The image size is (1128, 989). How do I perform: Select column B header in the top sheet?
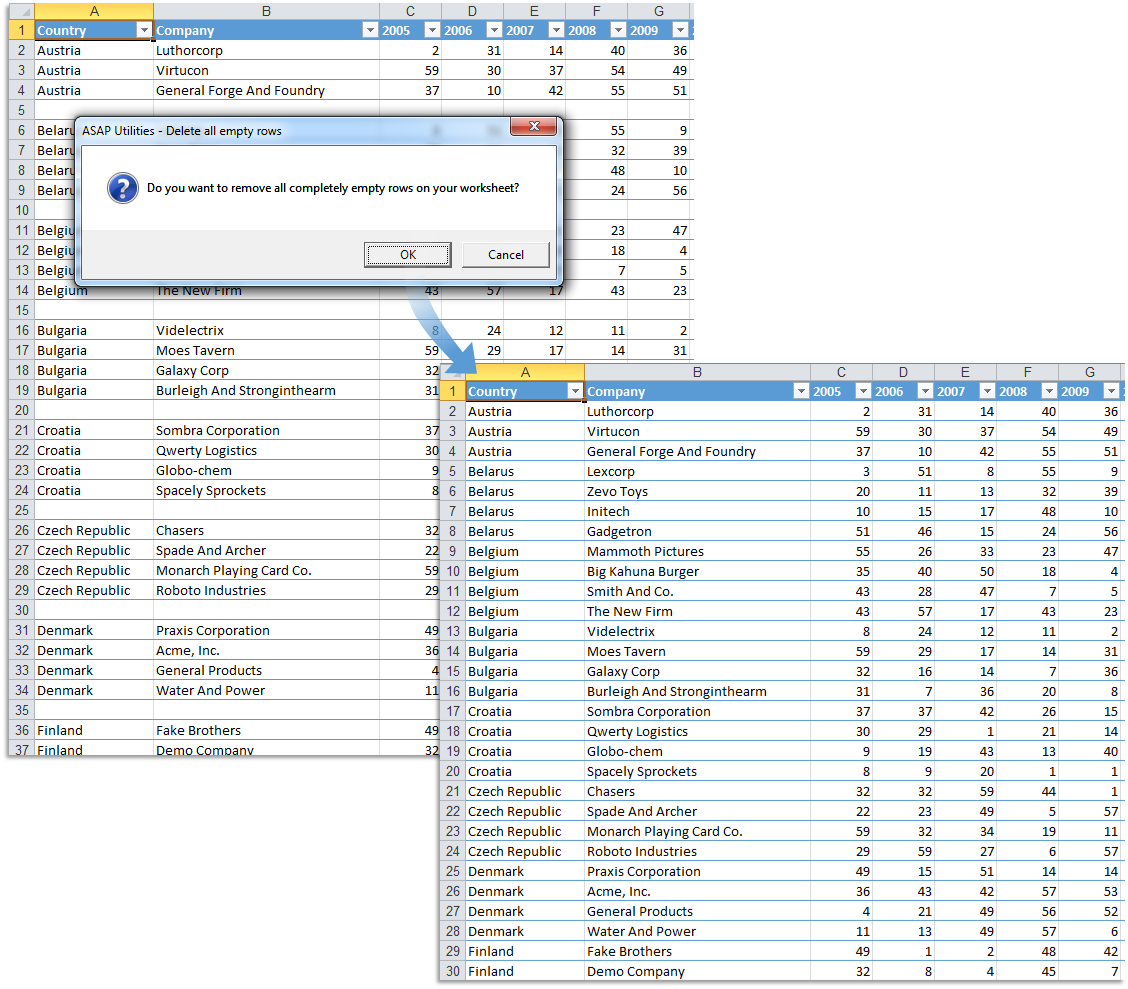[x=266, y=12]
